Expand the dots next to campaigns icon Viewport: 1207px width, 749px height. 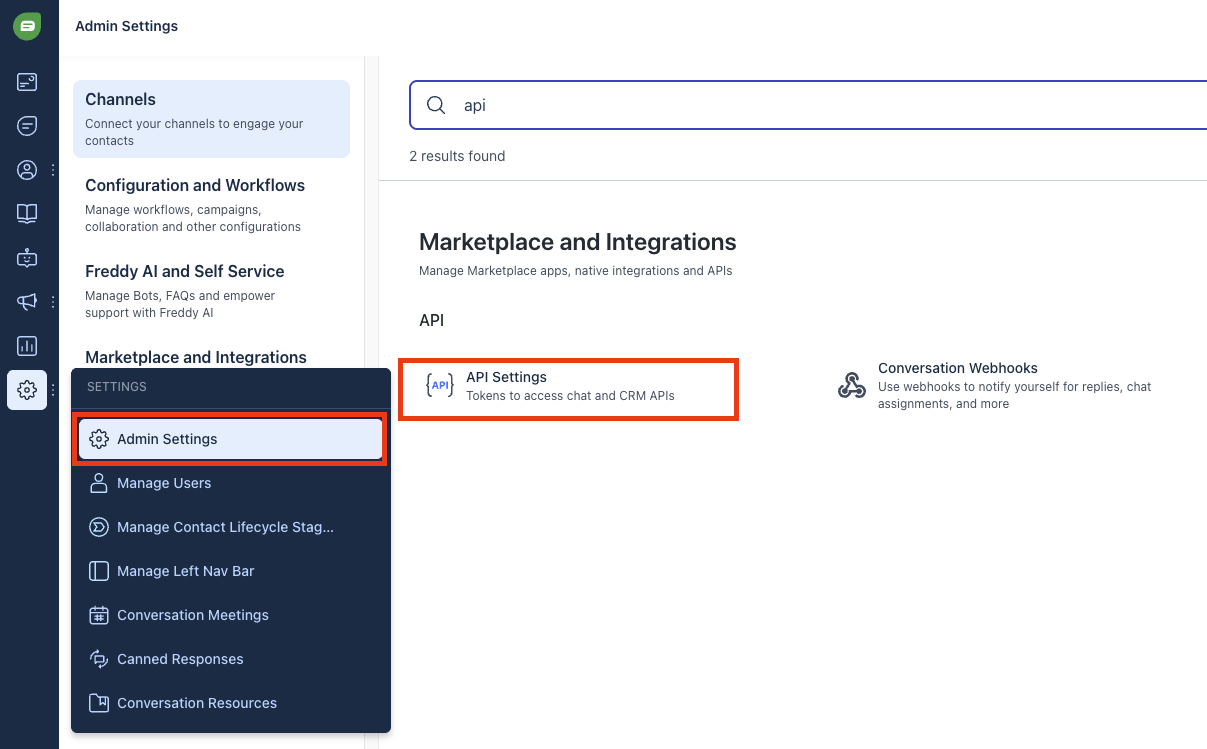pos(53,302)
